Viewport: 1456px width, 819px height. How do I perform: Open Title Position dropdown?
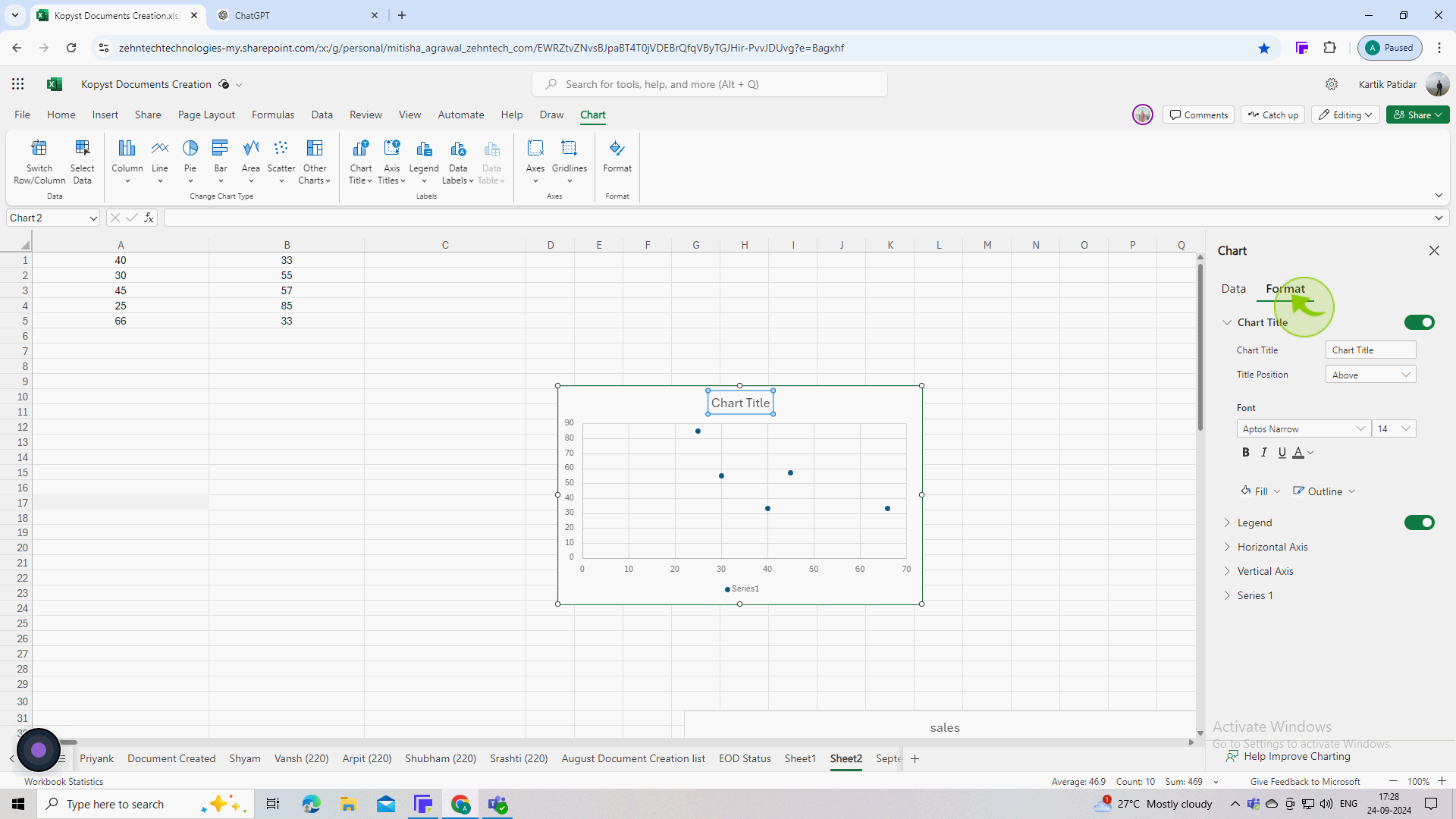point(1370,375)
